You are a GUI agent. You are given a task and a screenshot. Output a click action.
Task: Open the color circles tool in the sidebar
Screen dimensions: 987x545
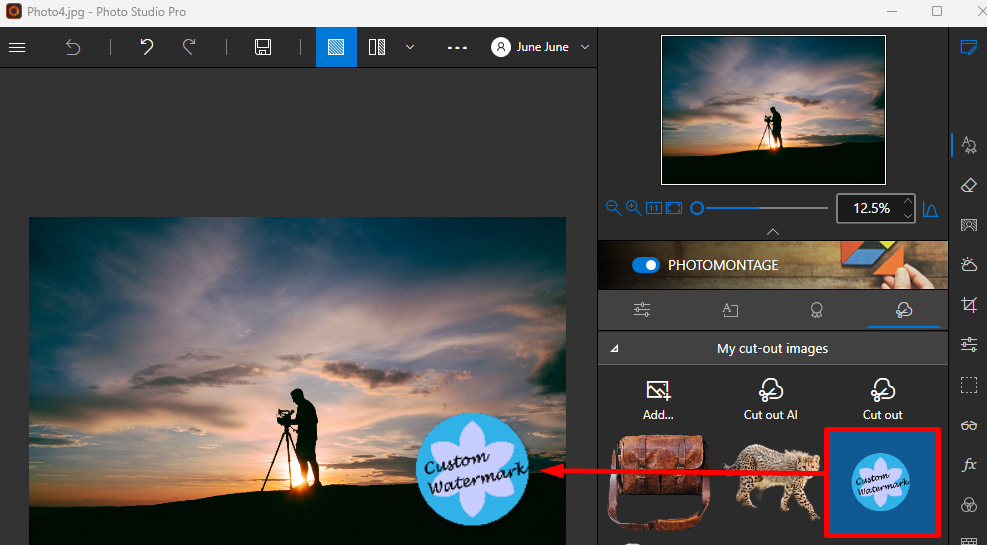[x=969, y=505]
